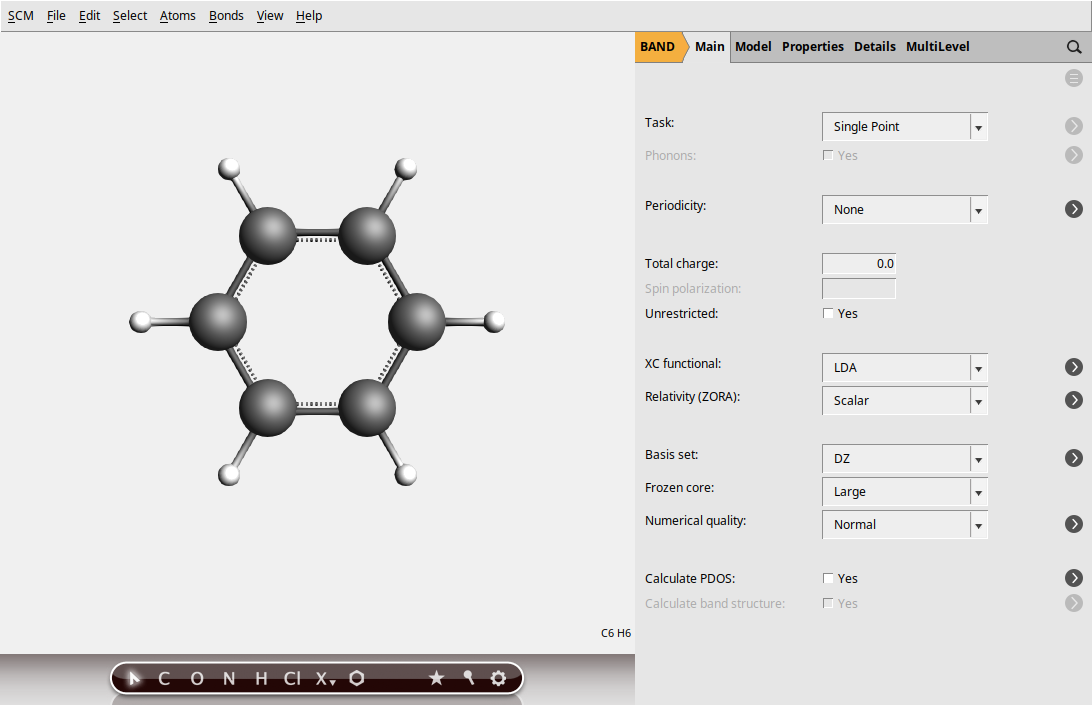Viewport: 1092px width, 705px height.
Task: Toggle the Phonons Yes checkbox
Action: pos(828,155)
